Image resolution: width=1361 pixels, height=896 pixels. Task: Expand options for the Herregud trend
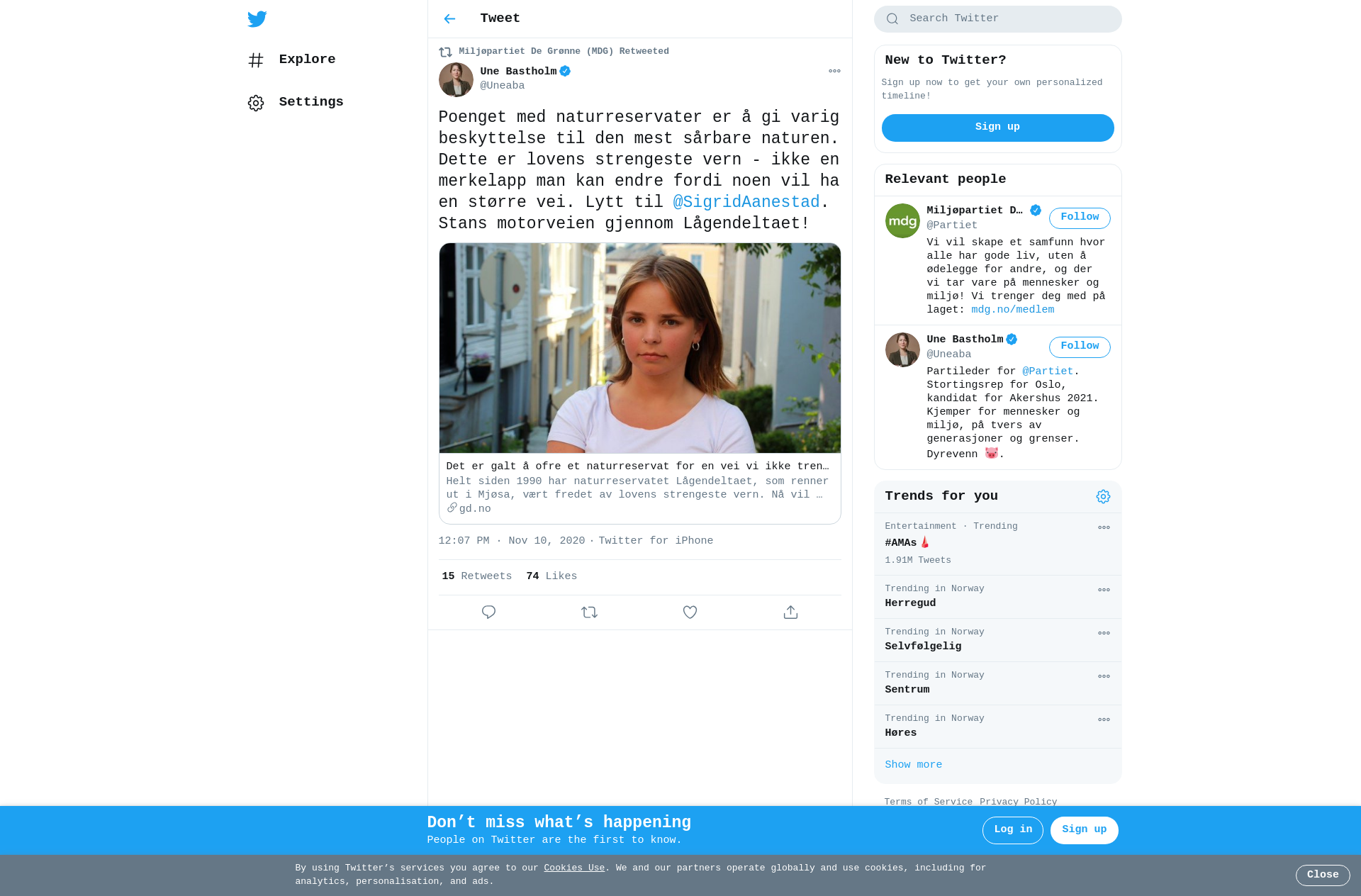click(x=1104, y=590)
